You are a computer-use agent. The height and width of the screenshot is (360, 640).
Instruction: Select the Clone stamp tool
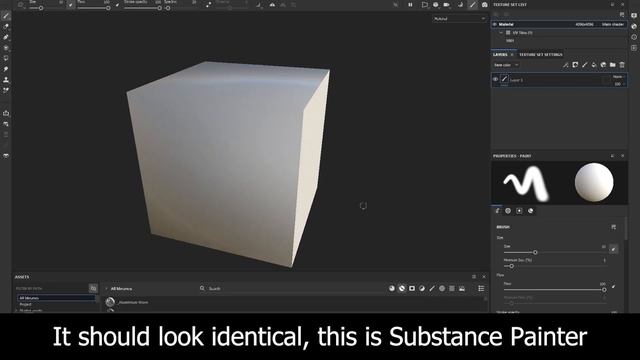tap(6, 80)
